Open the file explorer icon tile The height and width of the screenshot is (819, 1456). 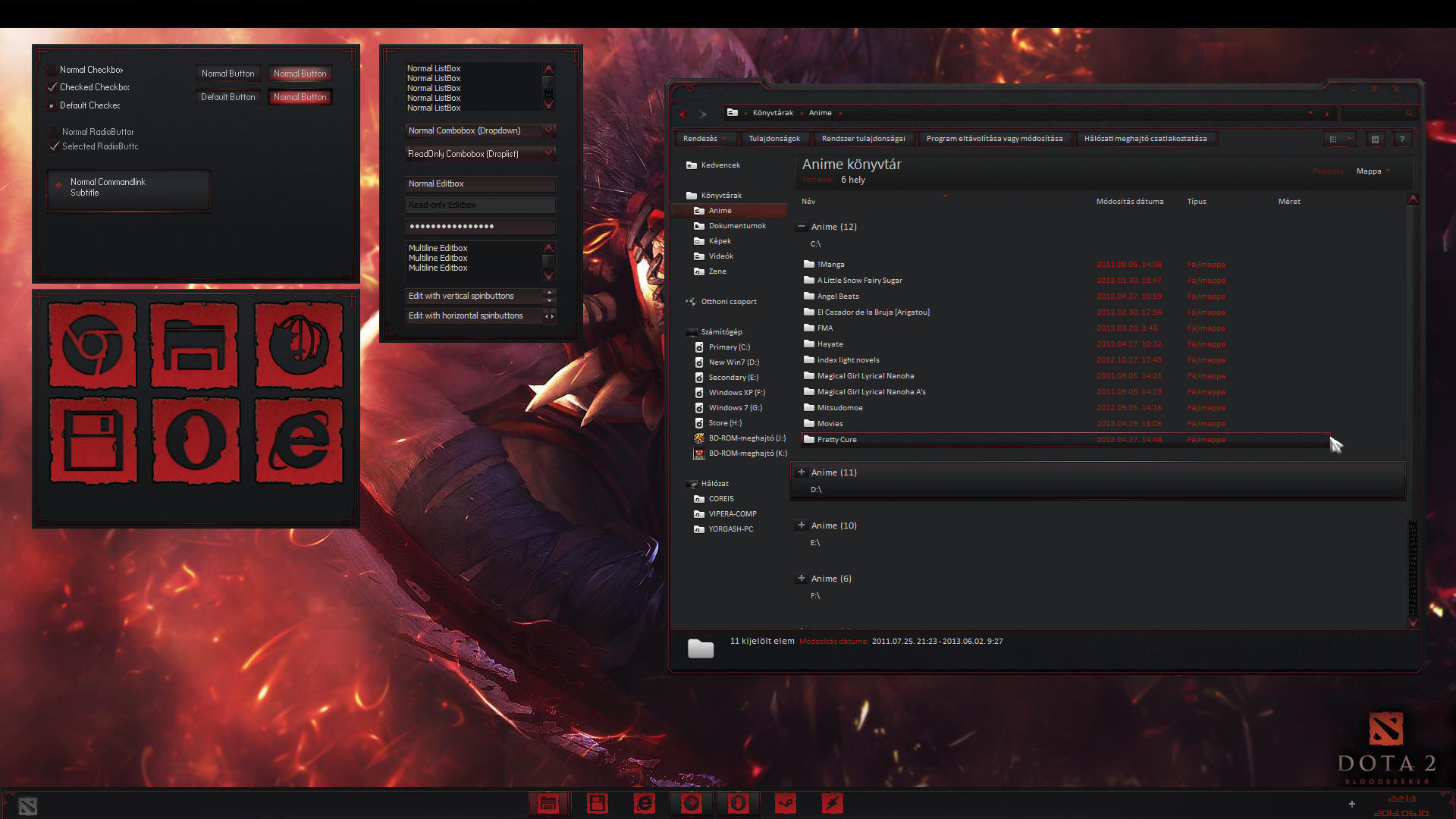[x=194, y=344]
